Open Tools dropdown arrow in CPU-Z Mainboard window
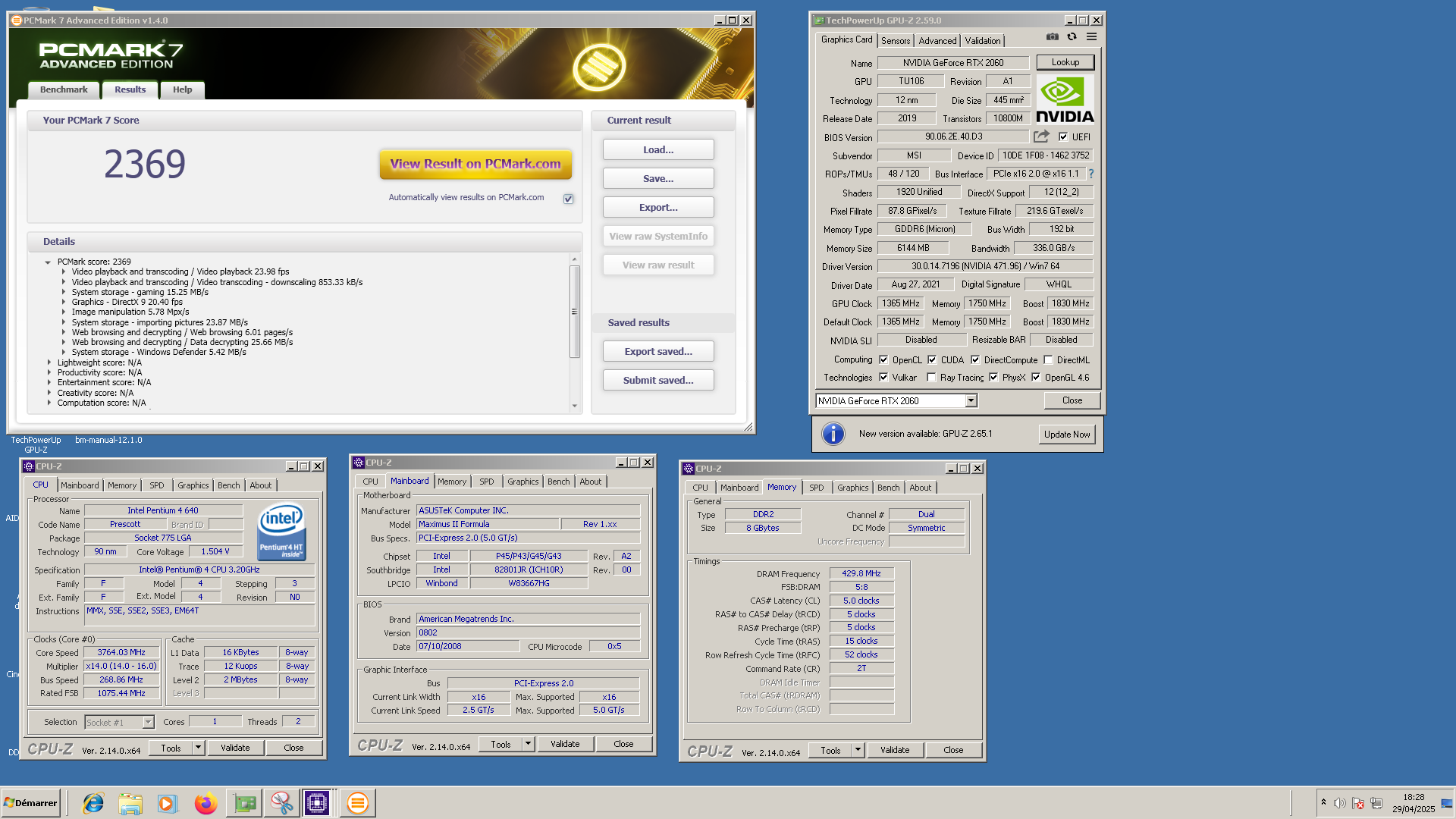 (528, 744)
